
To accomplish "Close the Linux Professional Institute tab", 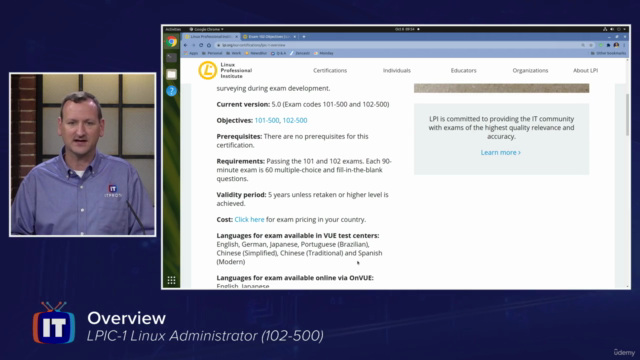I will 236,37.
